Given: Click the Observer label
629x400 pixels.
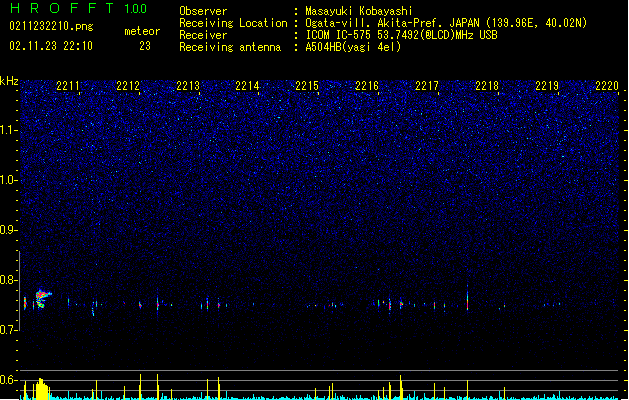Looking at the screenshot, I should tap(203, 11).
